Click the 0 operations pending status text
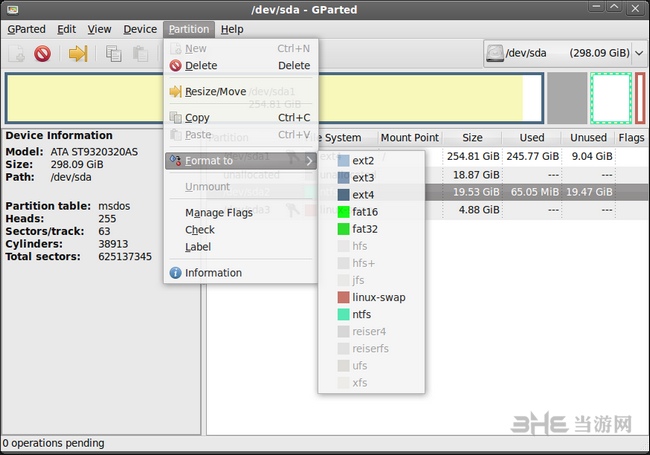Viewport: 650px width, 455px height. (x=53, y=443)
